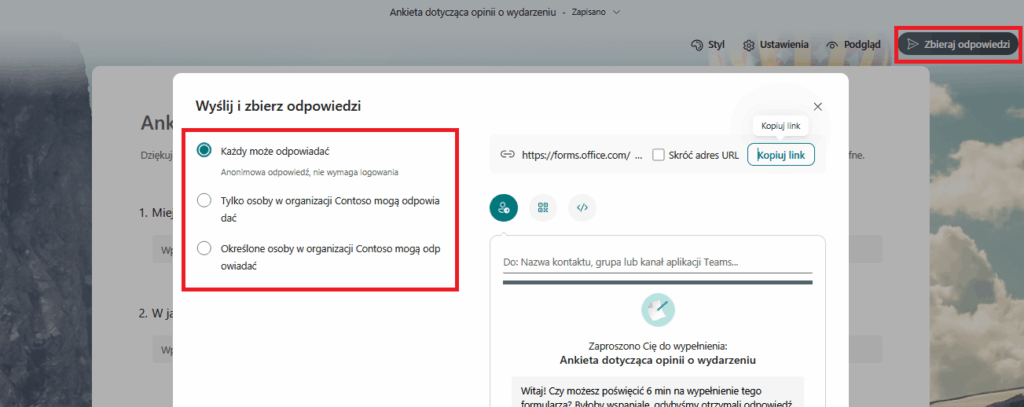Focus the Do: recipients input field
Viewport: 1024px width, 407px height.
pos(657,263)
